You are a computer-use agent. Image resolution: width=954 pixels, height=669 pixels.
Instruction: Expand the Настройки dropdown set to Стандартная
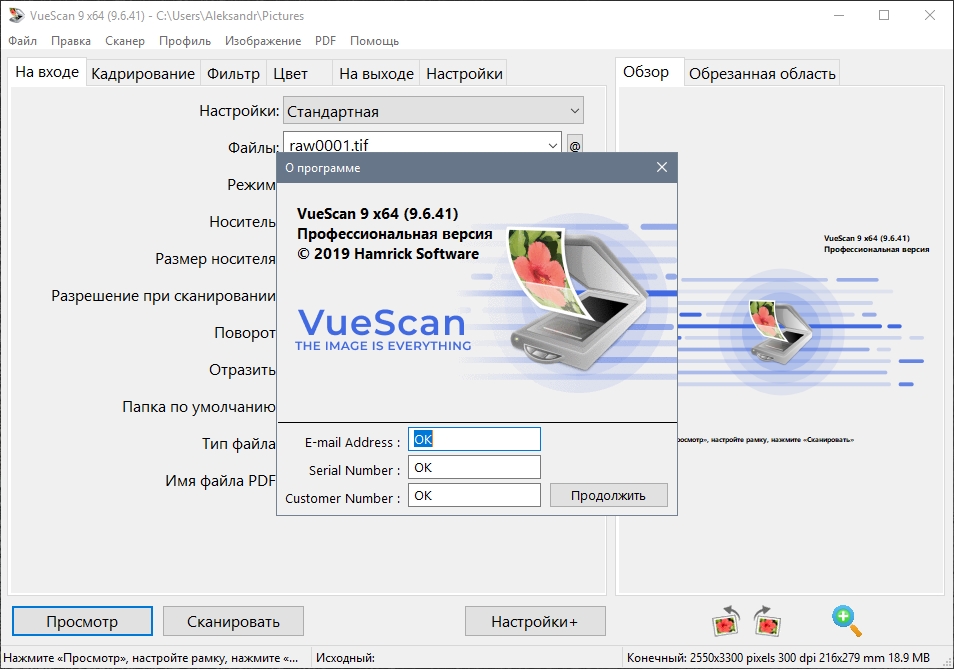click(x=574, y=111)
